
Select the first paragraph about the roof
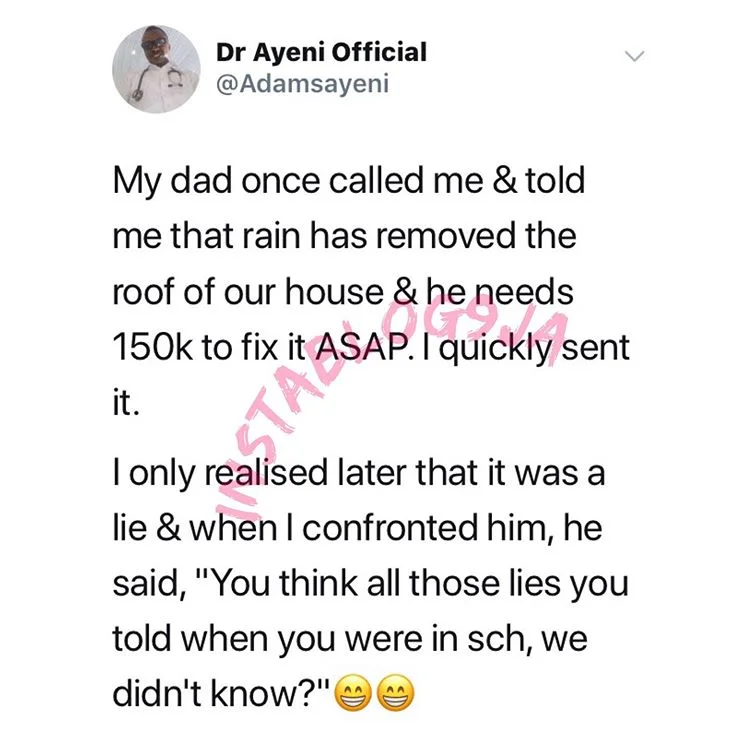(371, 292)
